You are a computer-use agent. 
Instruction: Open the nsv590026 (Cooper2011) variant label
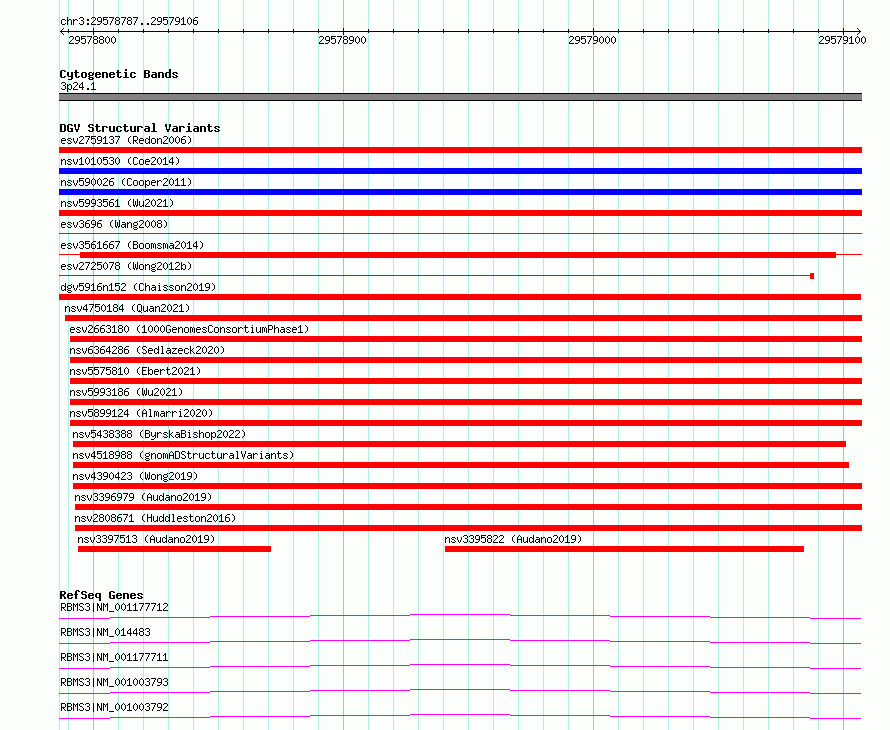[x=126, y=182]
